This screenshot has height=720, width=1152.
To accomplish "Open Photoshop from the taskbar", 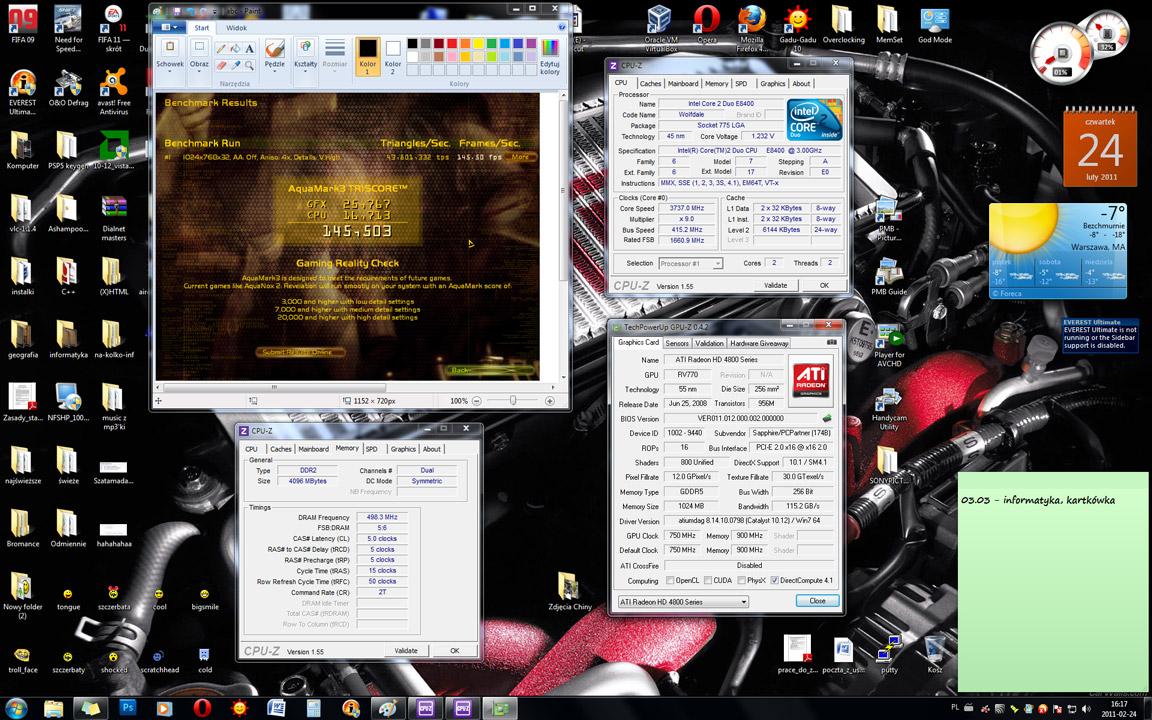I will tap(127, 708).
